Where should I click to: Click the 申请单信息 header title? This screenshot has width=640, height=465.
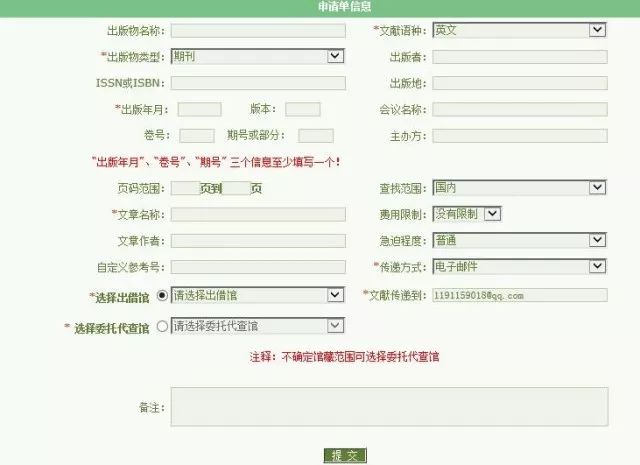(344, 7)
